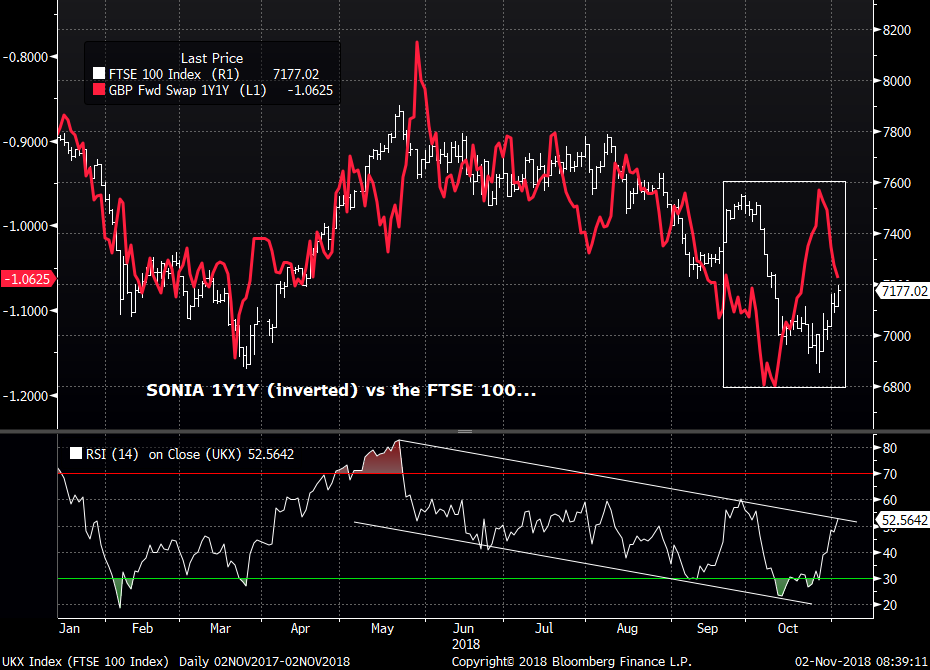
Task: Click the 7800 right axis label
Action: (x=897, y=132)
